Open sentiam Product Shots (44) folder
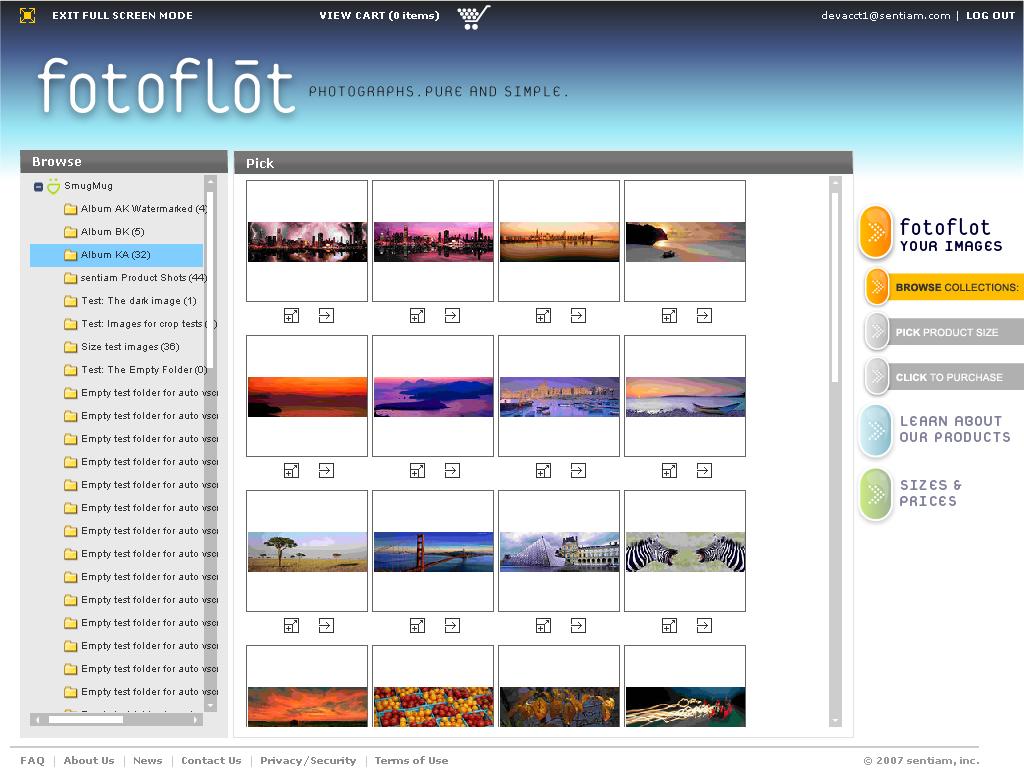Screen dimensions: 1024x768 (x=136, y=278)
